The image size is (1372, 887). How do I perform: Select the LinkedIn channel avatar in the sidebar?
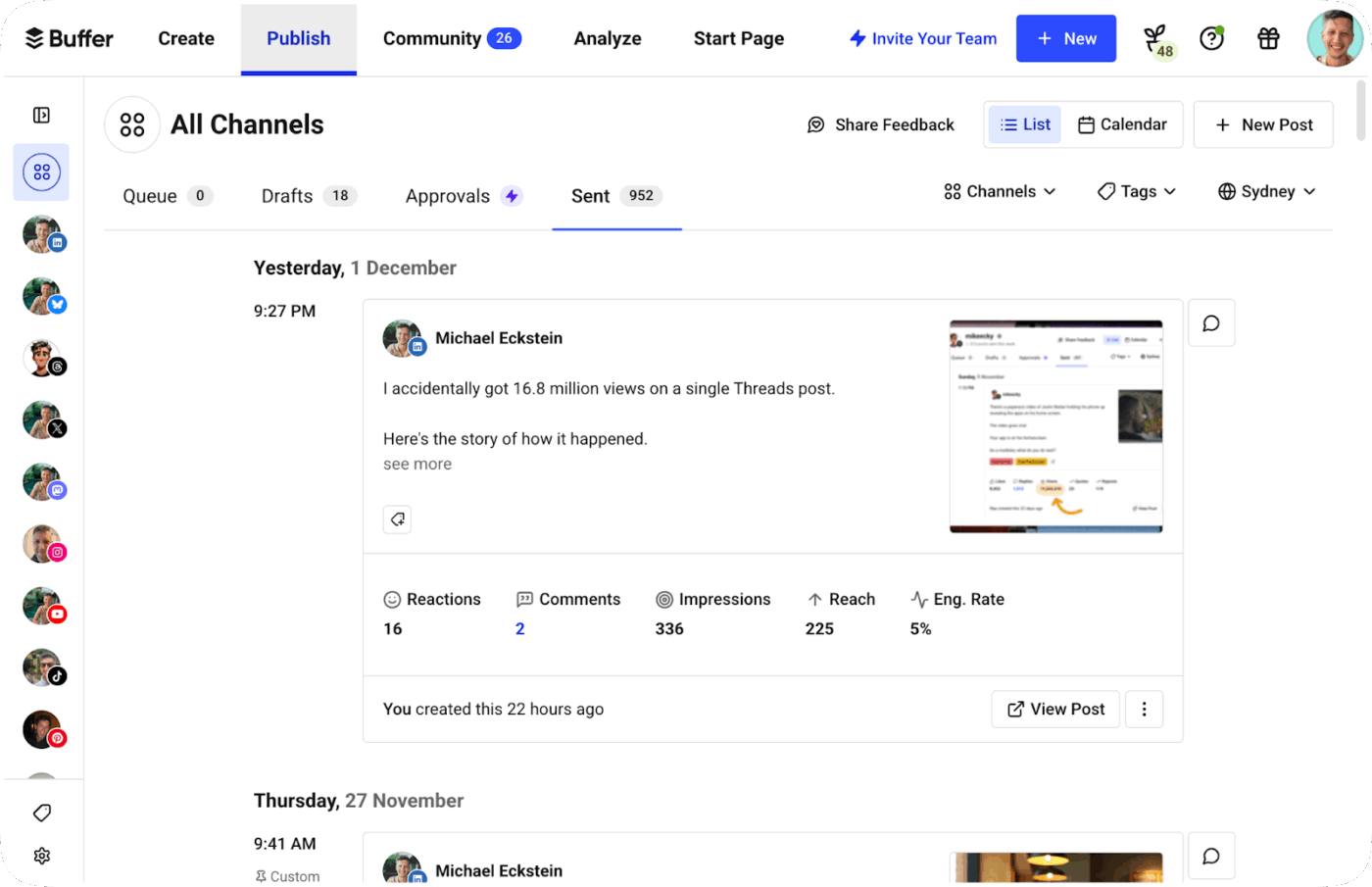pos(43,234)
